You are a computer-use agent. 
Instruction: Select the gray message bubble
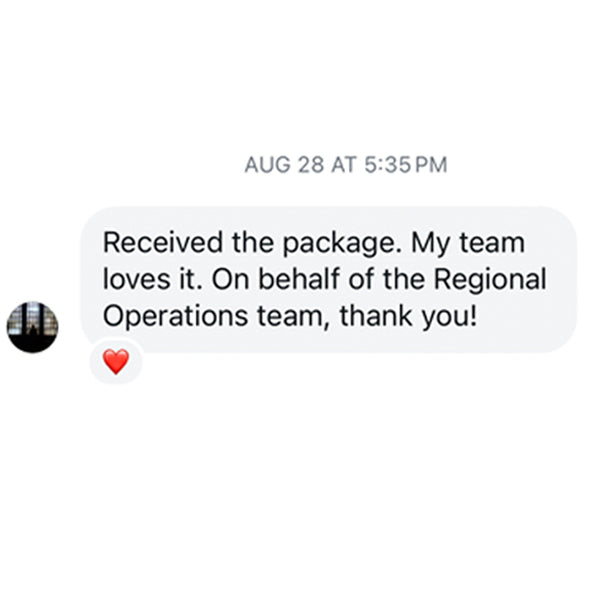[328, 279]
